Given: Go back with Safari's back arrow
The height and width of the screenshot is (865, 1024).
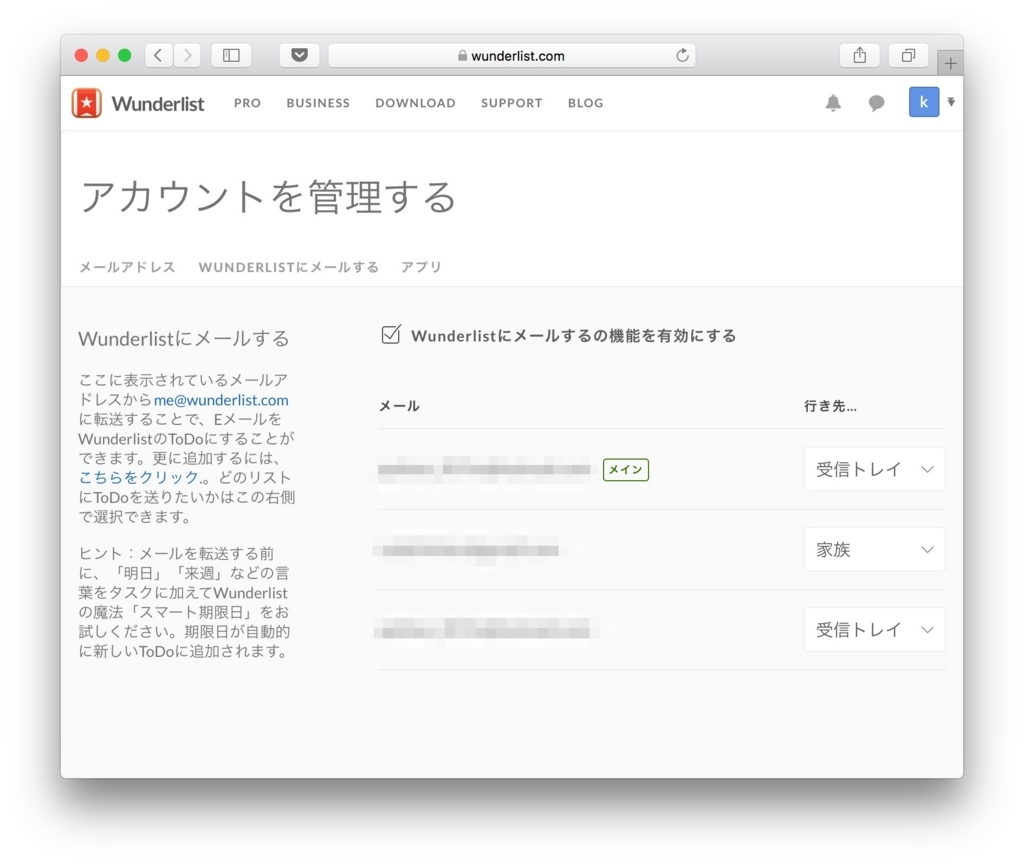Looking at the screenshot, I should pyautogui.click(x=158, y=55).
